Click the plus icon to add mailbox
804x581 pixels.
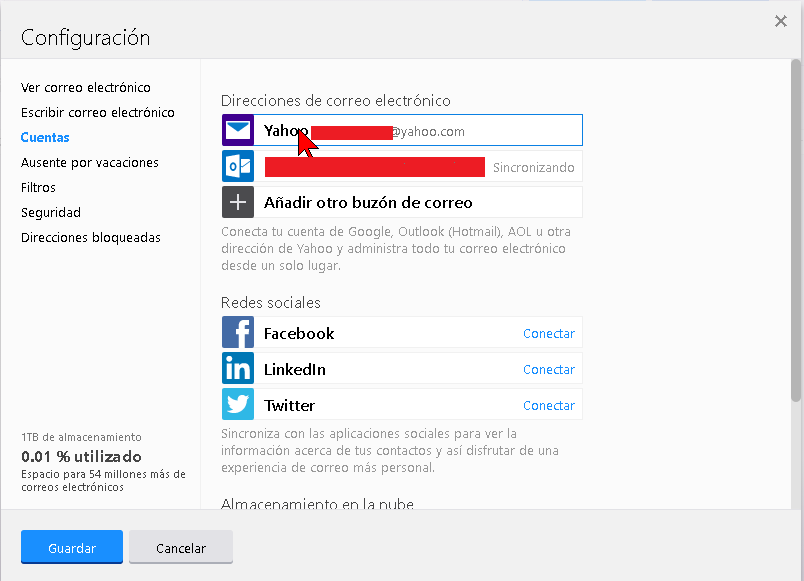click(x=238, y=202)
